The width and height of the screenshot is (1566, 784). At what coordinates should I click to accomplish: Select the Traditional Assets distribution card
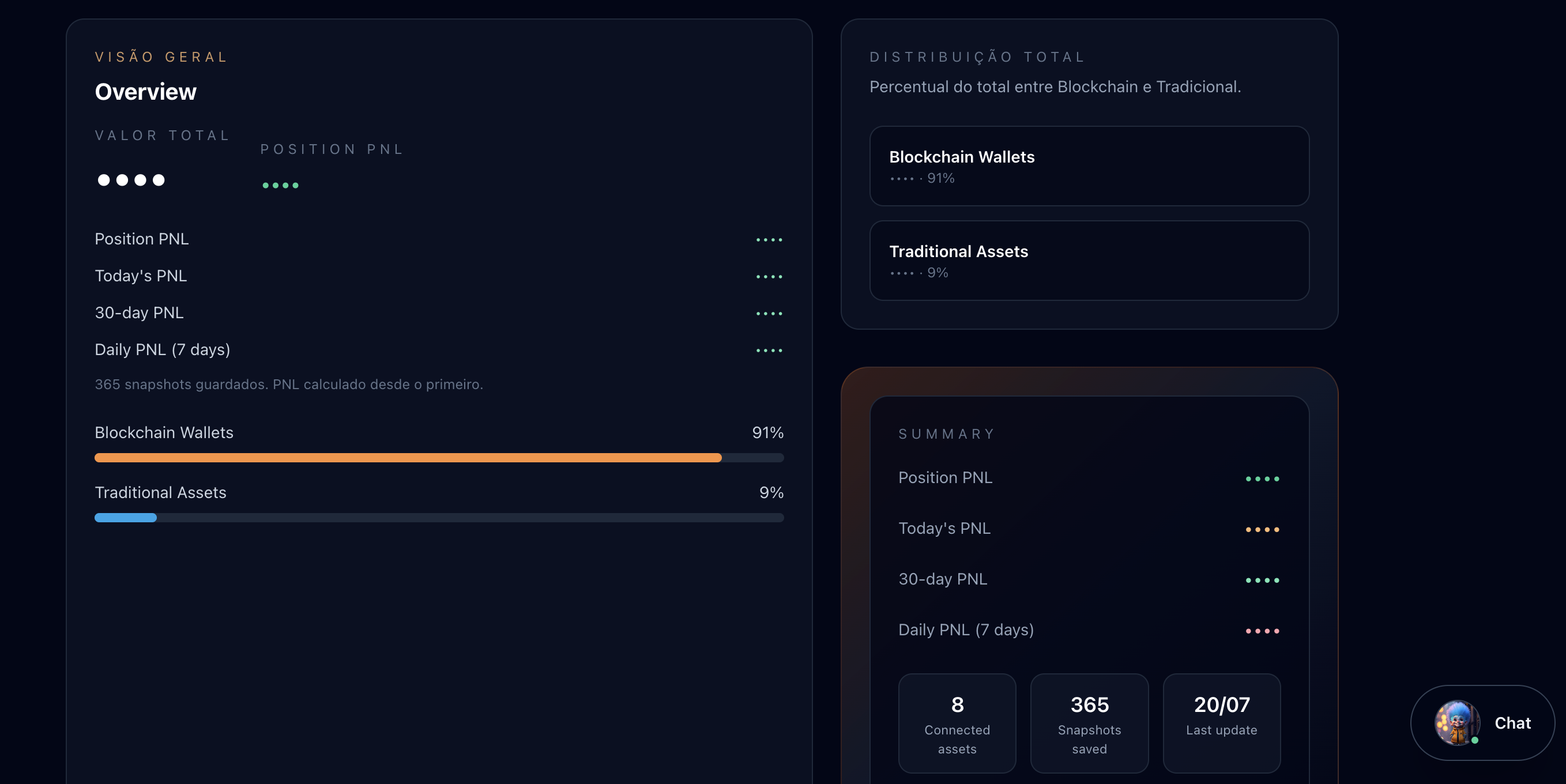(1089, 261)
